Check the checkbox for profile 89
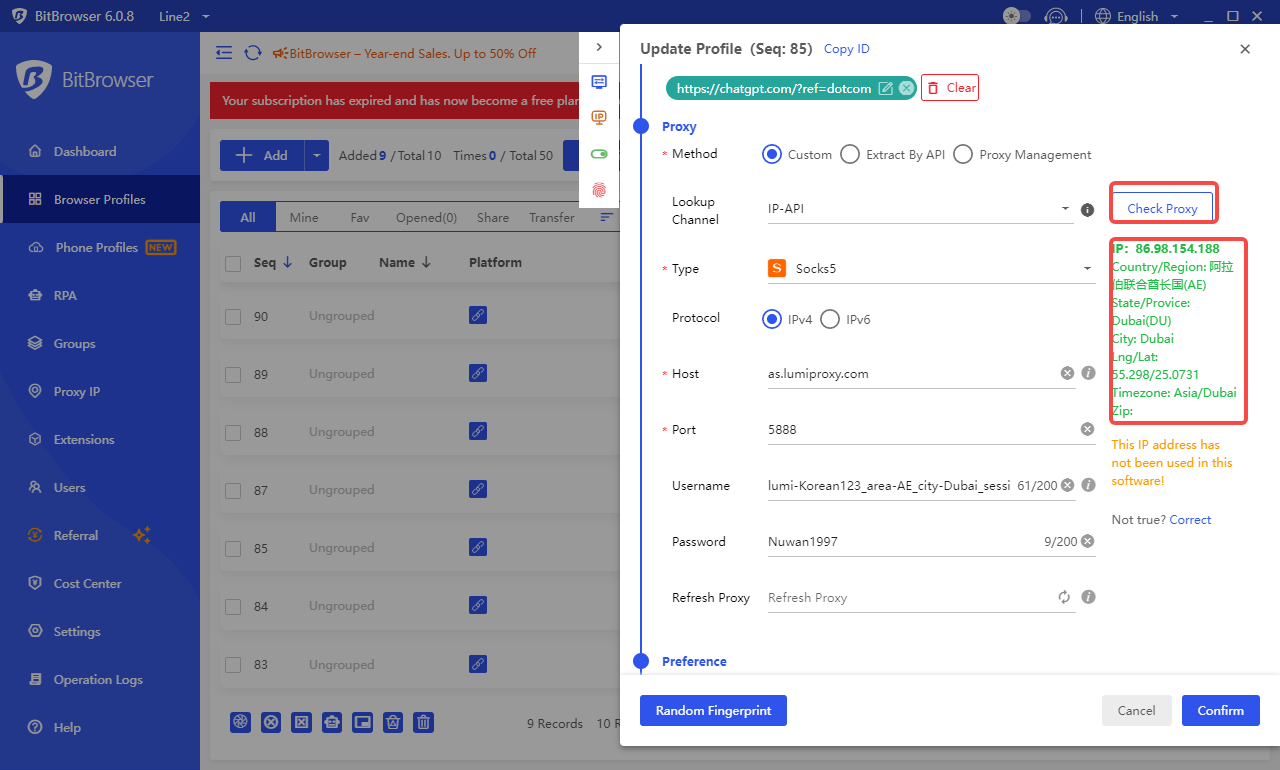The width and height of the screenshot is (1280, 770). 233,374
